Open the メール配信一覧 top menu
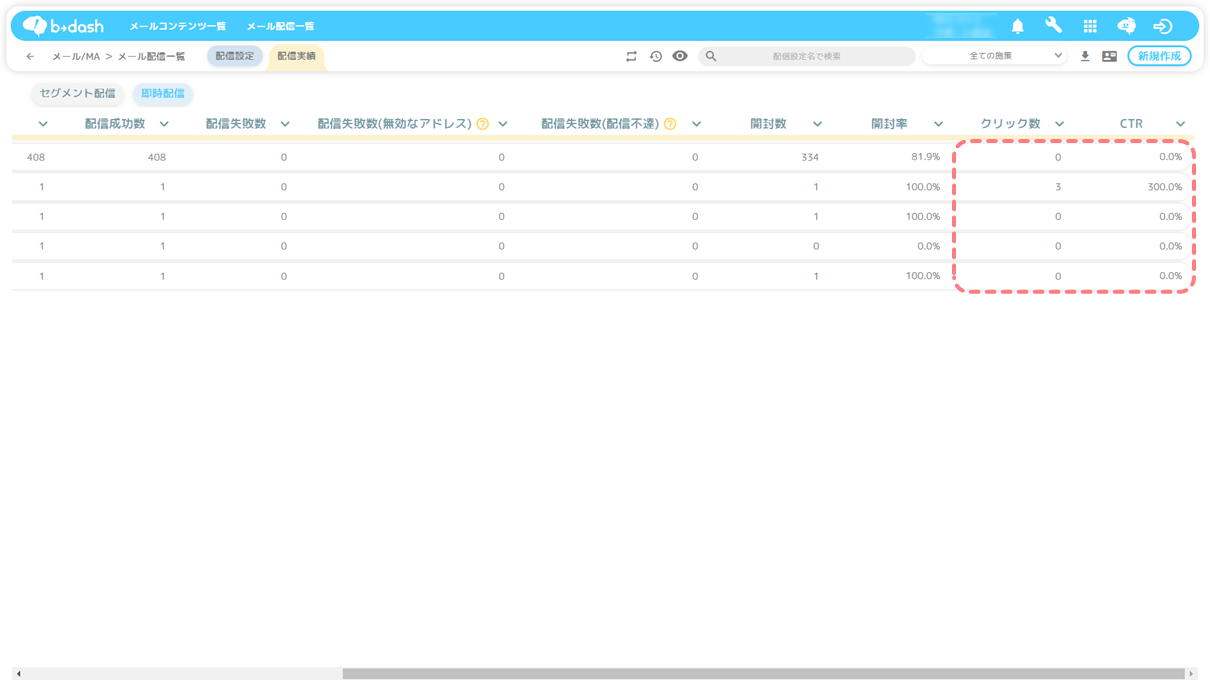This screenshot has width=1210, height=680. pyautogui.click(x=281, y=26)
